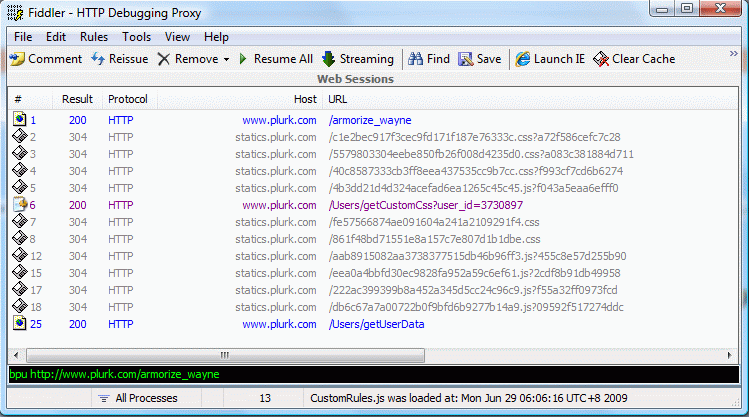Click the Fiddler title bar app icon
The height and width of the screenshot is (417, 749).
pos(16,13)
